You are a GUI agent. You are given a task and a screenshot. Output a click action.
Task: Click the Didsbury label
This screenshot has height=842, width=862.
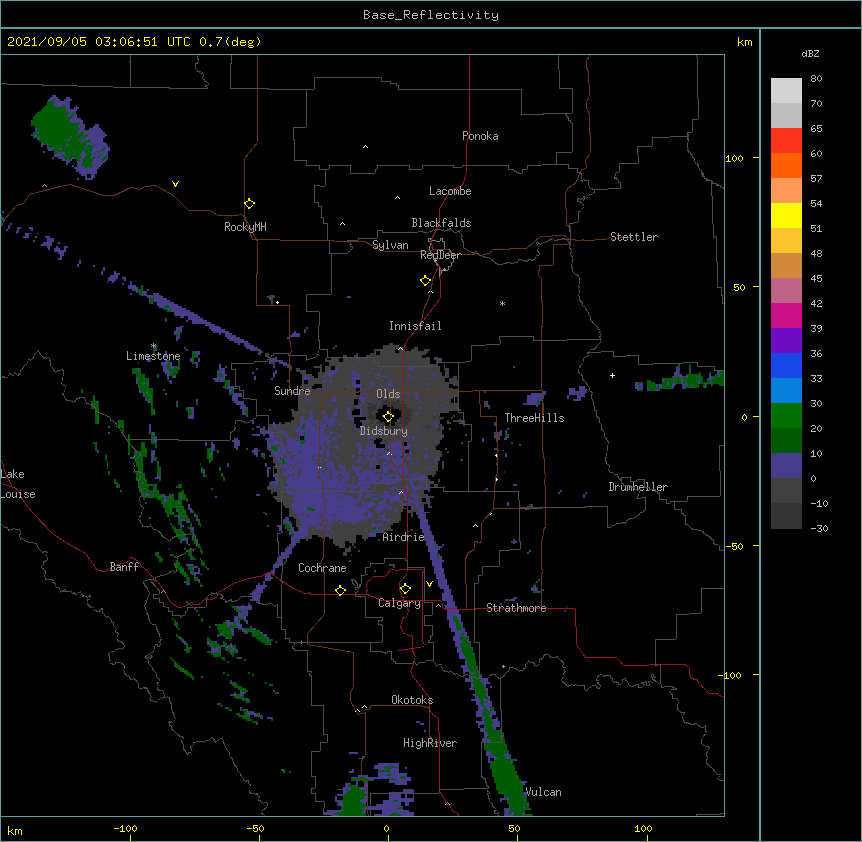click(384, 431)
